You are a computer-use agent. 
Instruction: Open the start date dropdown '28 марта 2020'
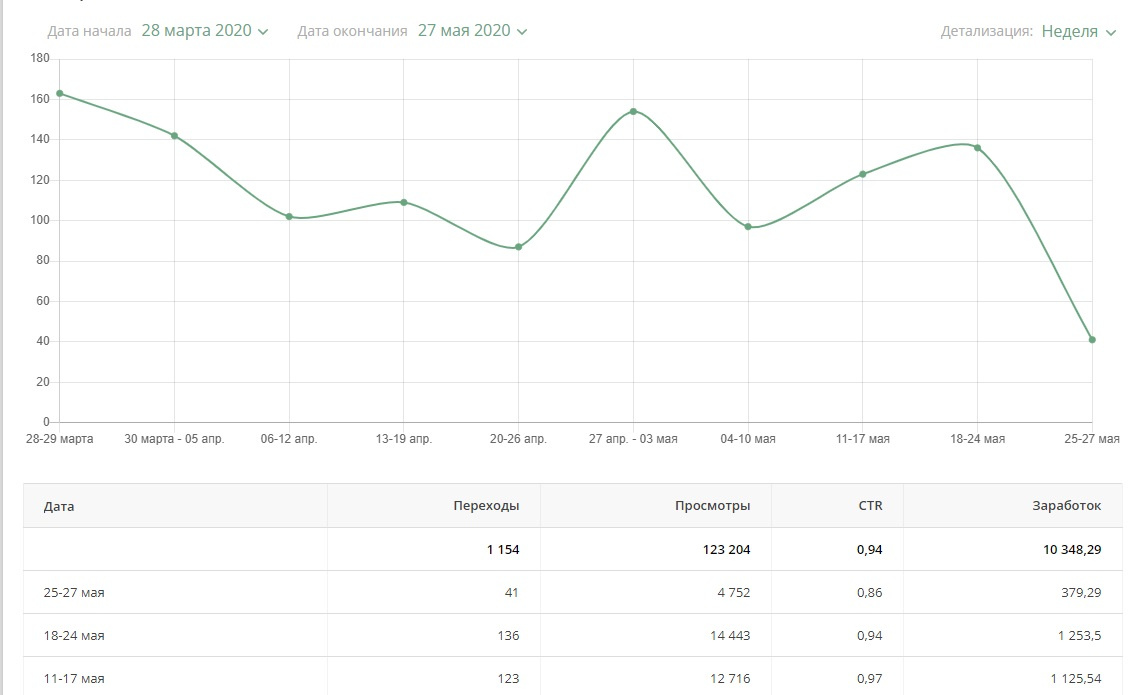pyautogui.click(x=205, y=31)
